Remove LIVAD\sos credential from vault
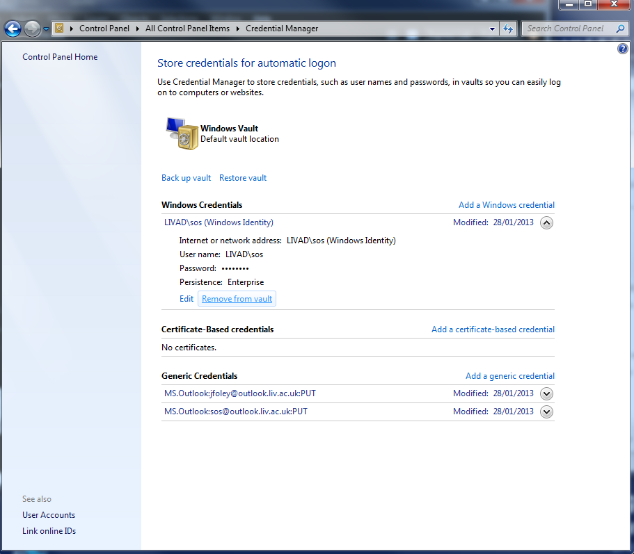Viewport: 634px width, 554px height. [x=237, y=299]
